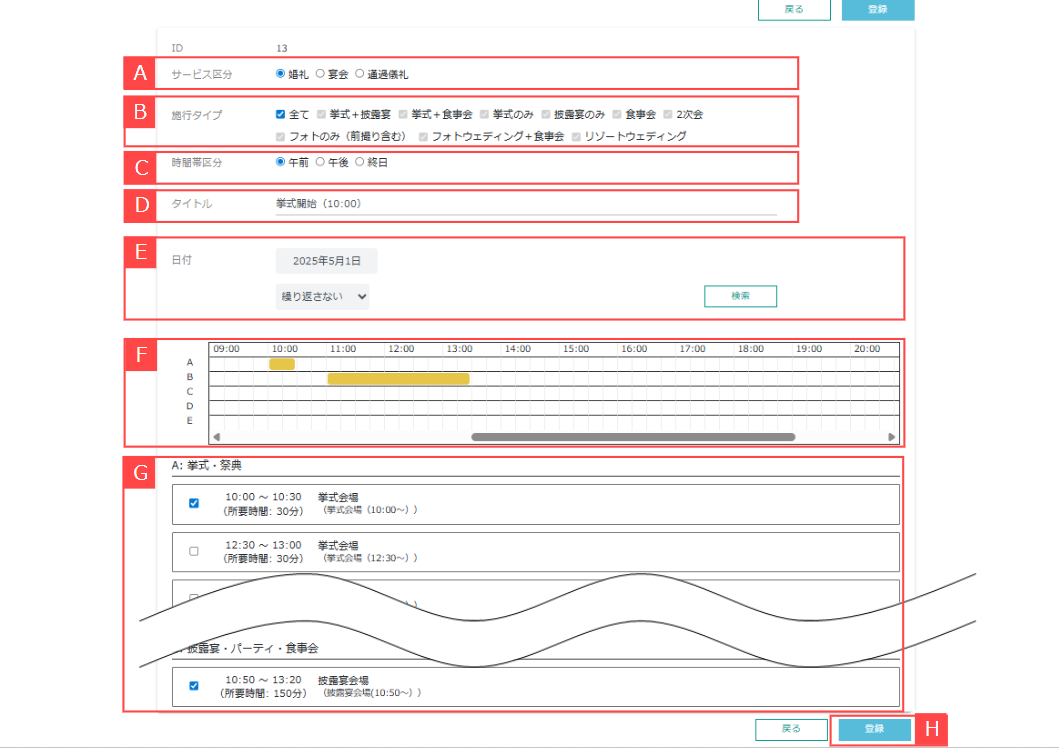Image resolution: width=1059 pixels, height=748 pixels.
Task: Open the 繰り返さない repeat dropdown
Action: (x=322, y=296)
